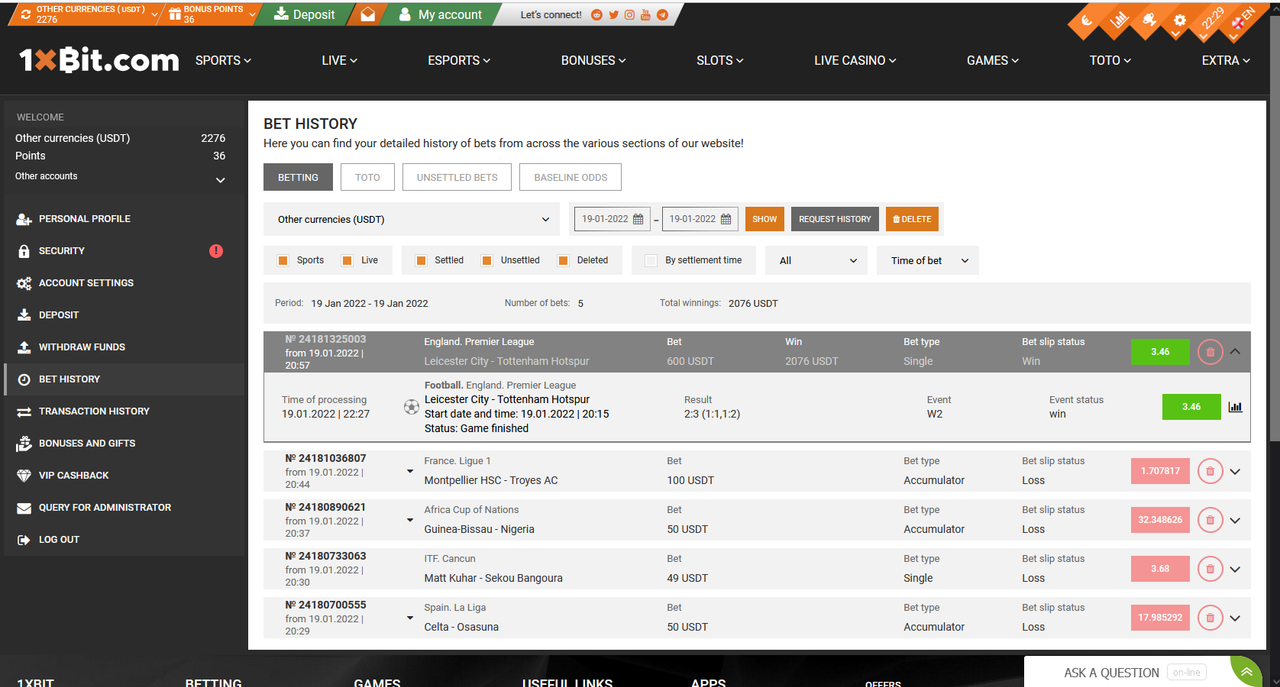Click the security alert exclamation icon
The image size is (1280, 687).
coord(216,251)
